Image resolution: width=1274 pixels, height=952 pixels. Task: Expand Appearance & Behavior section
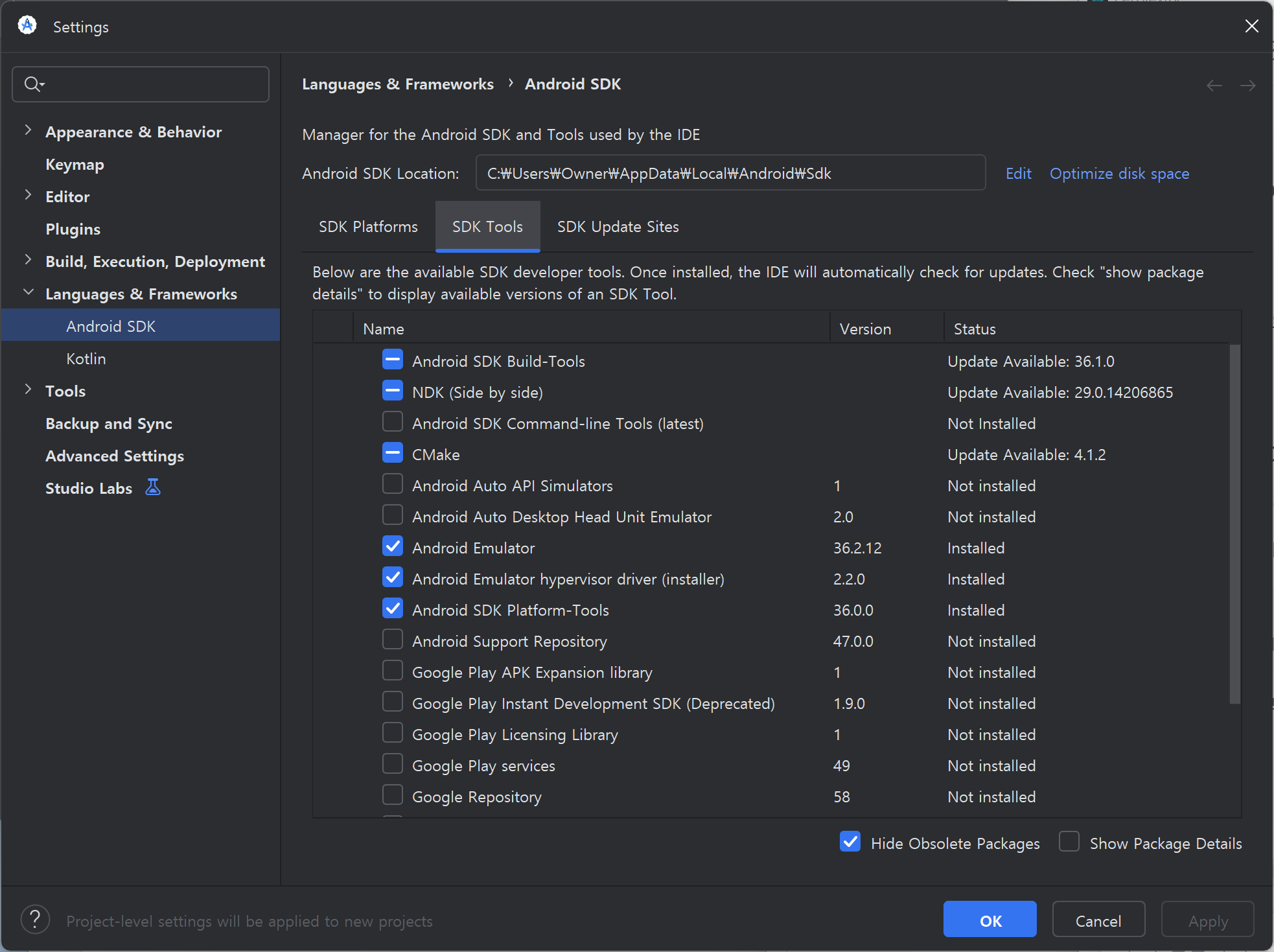[x=28, y=130]
